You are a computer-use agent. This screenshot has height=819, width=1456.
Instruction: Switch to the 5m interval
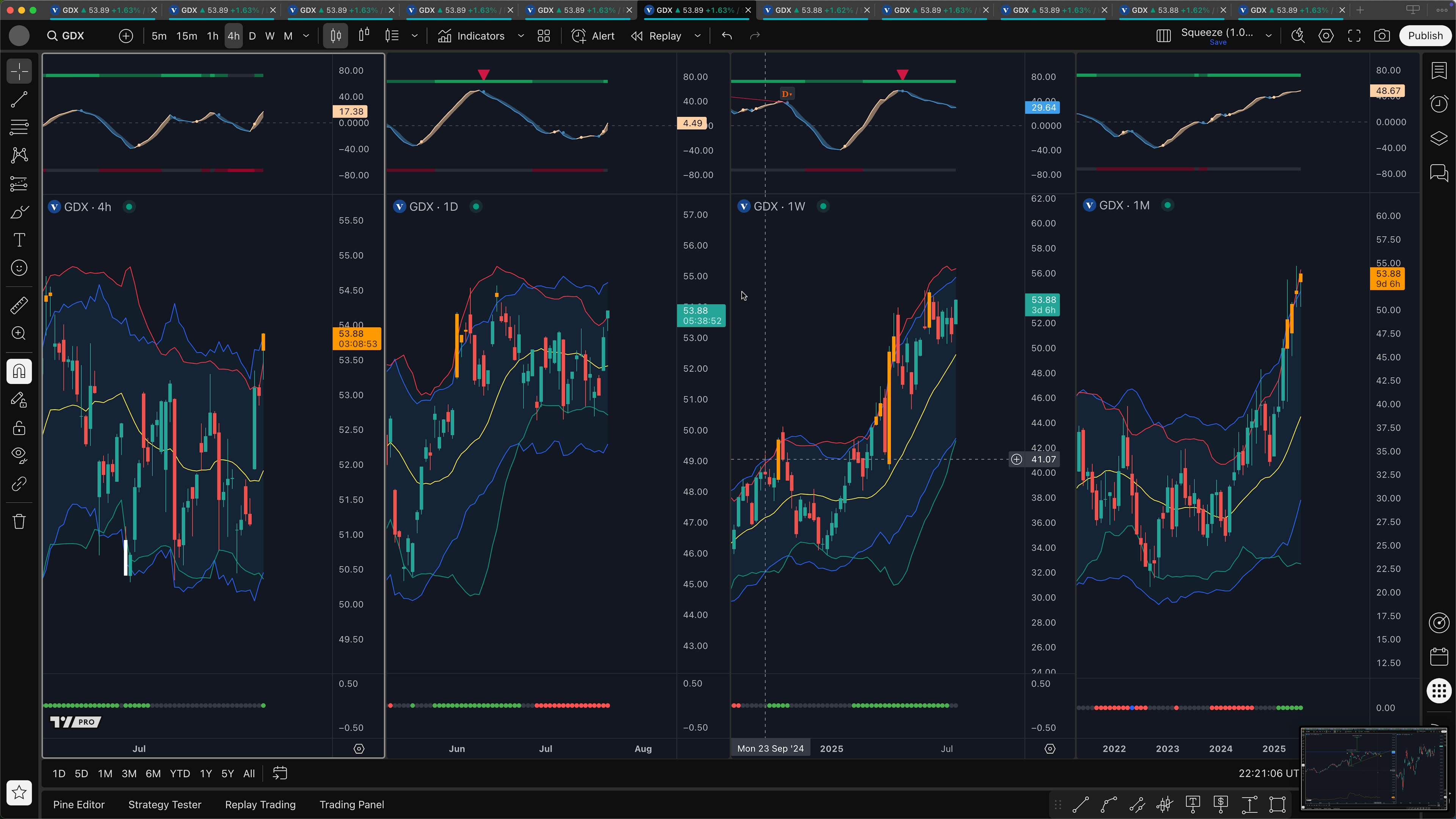click(159, 36)
